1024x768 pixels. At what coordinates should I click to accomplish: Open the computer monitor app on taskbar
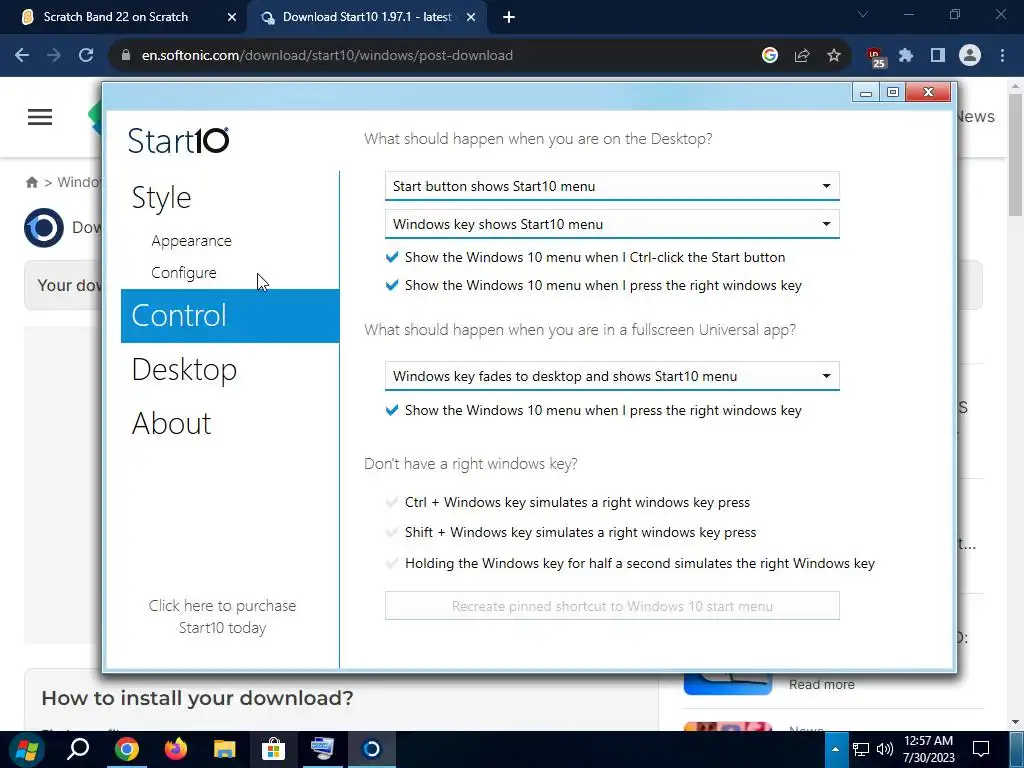(322, 749)
